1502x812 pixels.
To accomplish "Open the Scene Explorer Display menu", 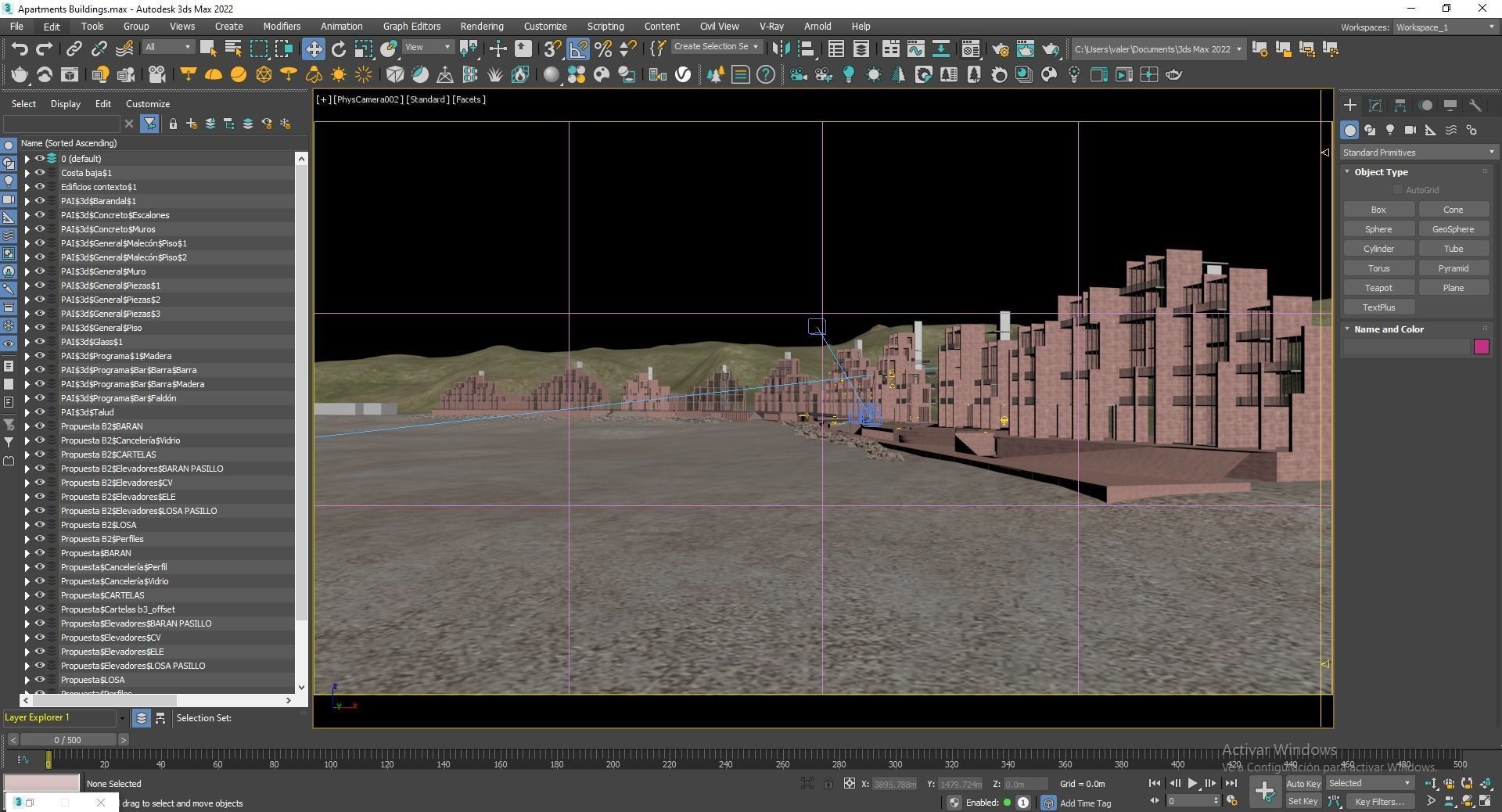I will pyautogui.click(x=66, y=104).
